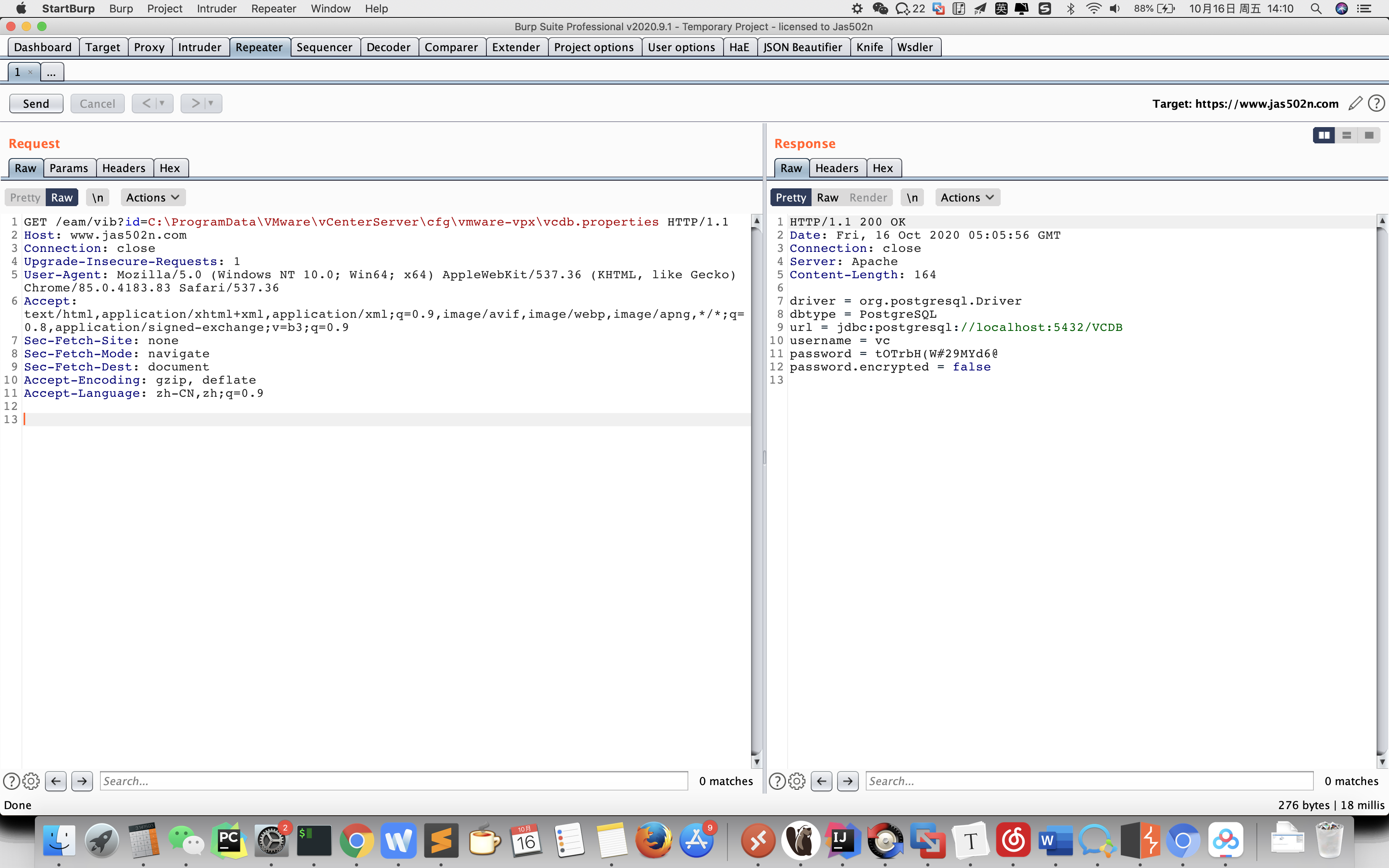
Task: Go to previous search match in Response
Action: (x=821, y=781)
